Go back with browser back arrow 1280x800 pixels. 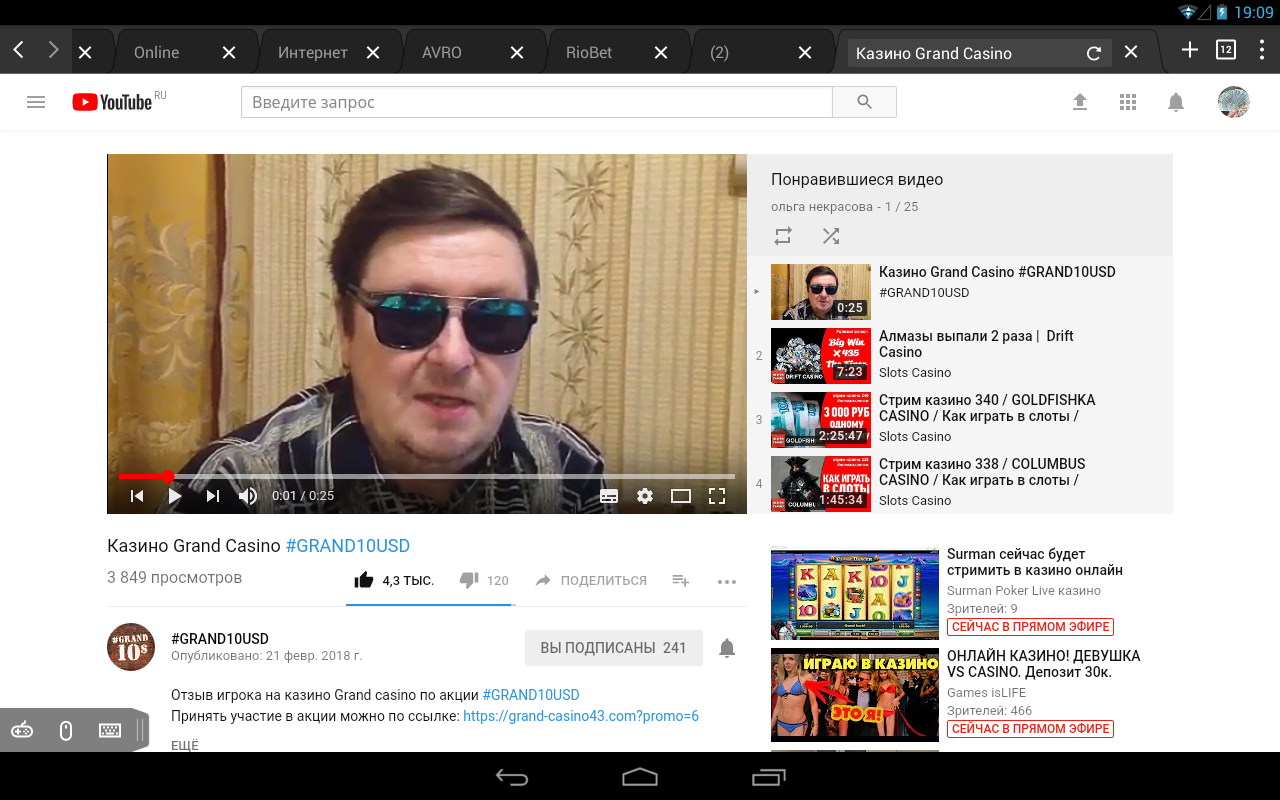(x=18, y=50)
